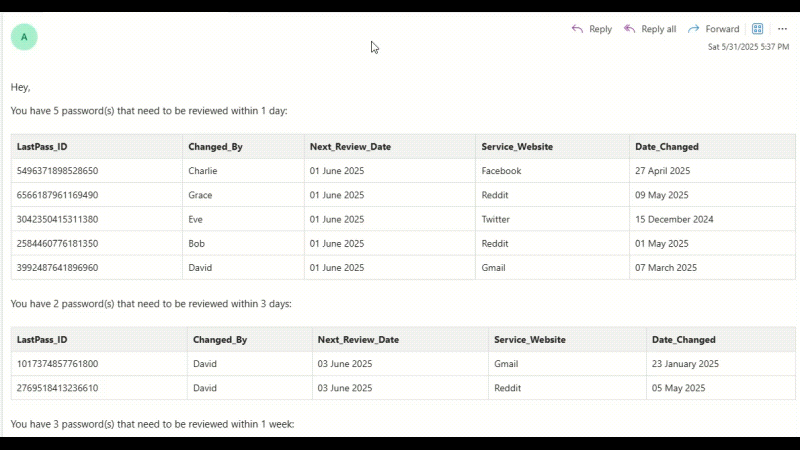Click the Date_Changed header in the first table
The image size is (800, 450).
coord(667,147)
